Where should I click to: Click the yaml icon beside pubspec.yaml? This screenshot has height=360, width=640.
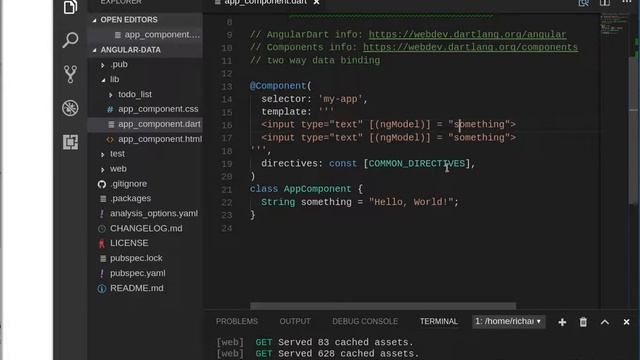[102, 273]
